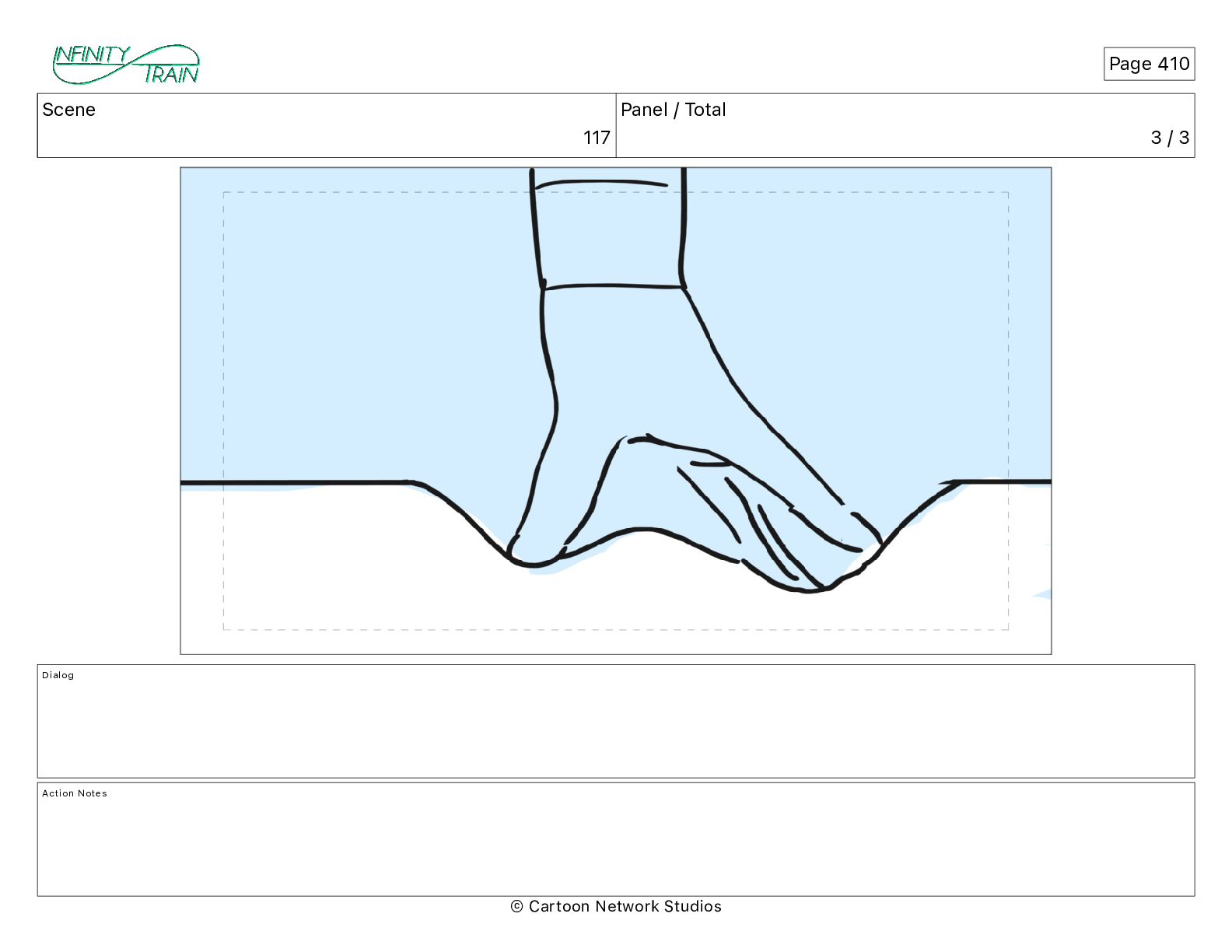Click the panel count 3 / 3
Screen dimensions: 1232x952
[x=1170, y=138]
